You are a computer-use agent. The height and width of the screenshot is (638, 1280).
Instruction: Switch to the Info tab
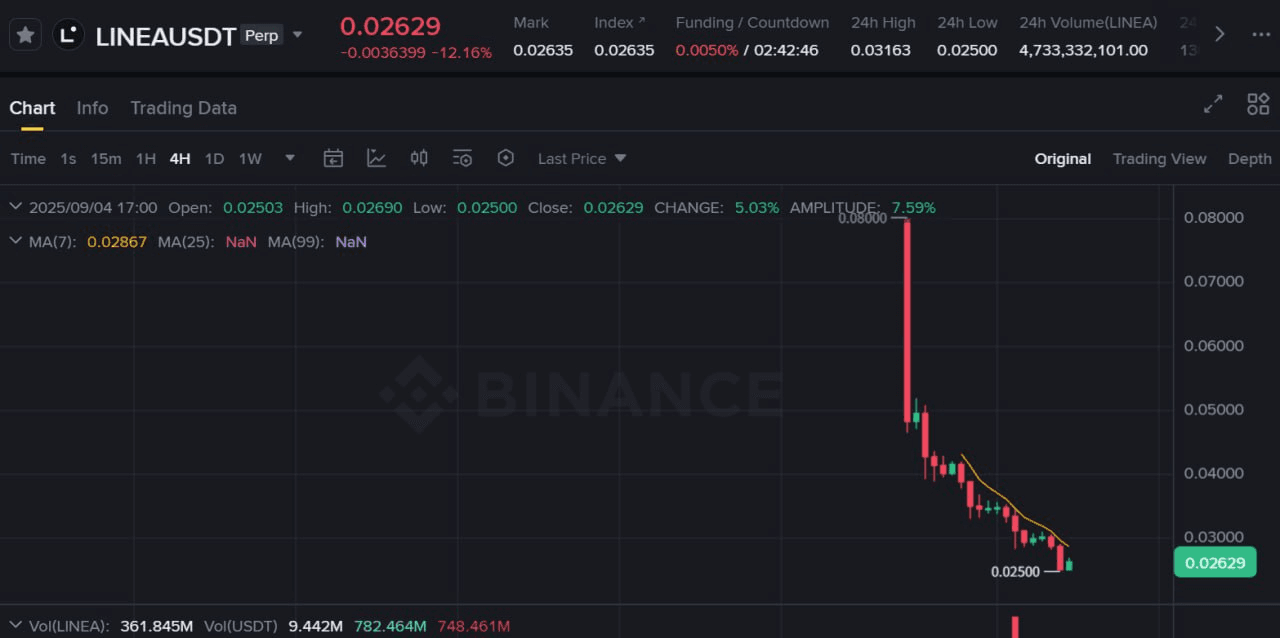tap(92, 108)
